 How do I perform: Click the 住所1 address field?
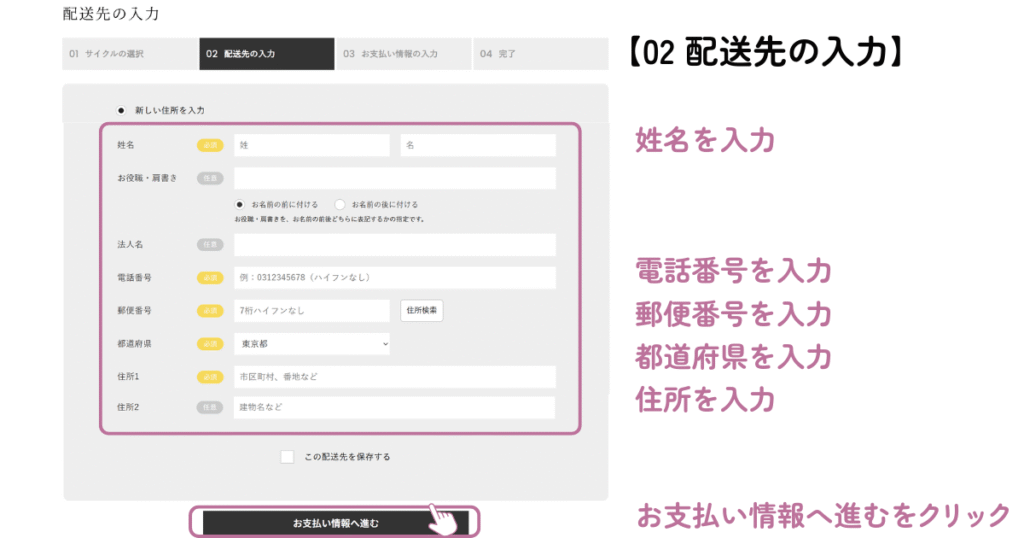tap(394, 377)
